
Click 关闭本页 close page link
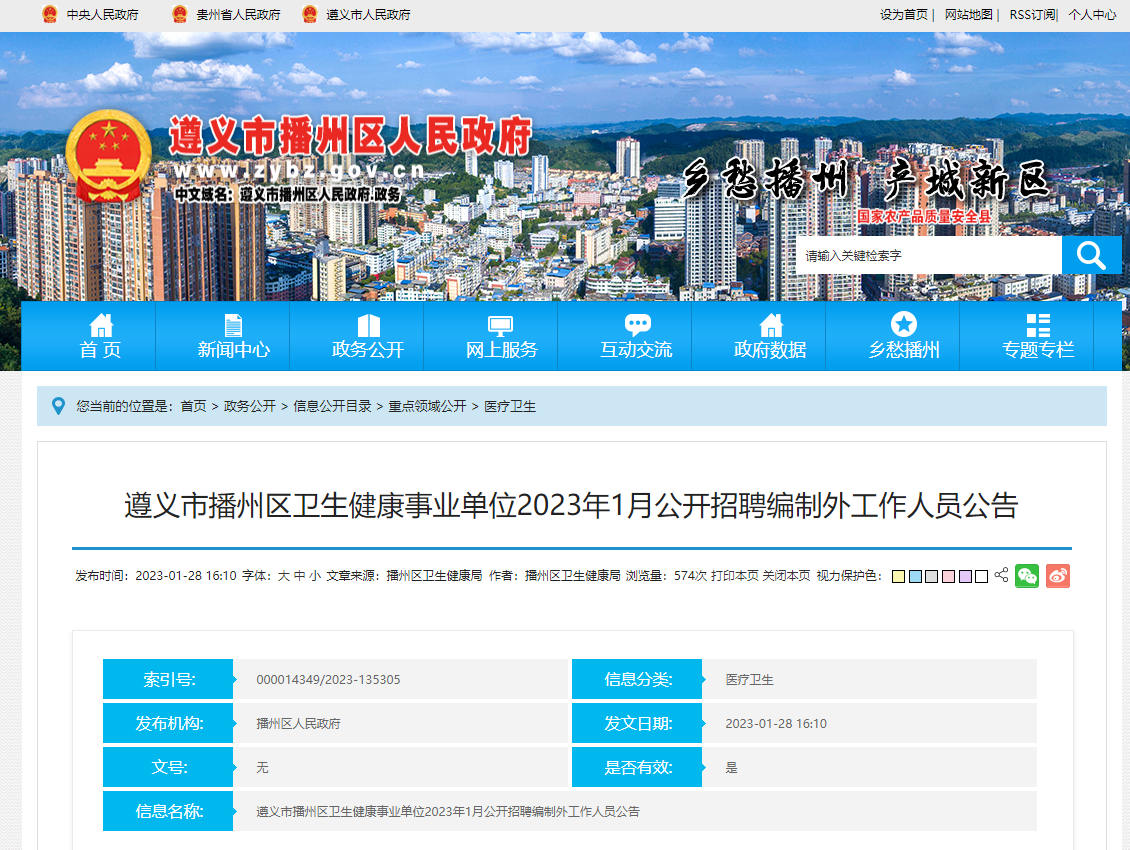(x=786, y=576)
